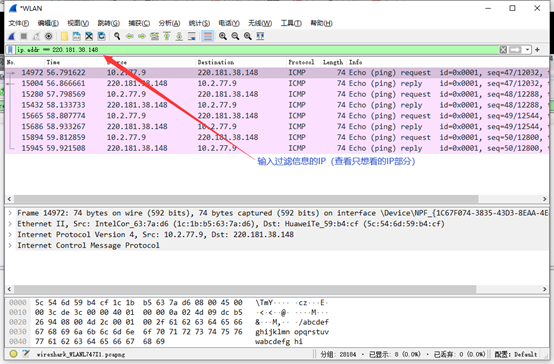
Task: Add a filter button with plus icon
Action: click(x=537, y=50)
